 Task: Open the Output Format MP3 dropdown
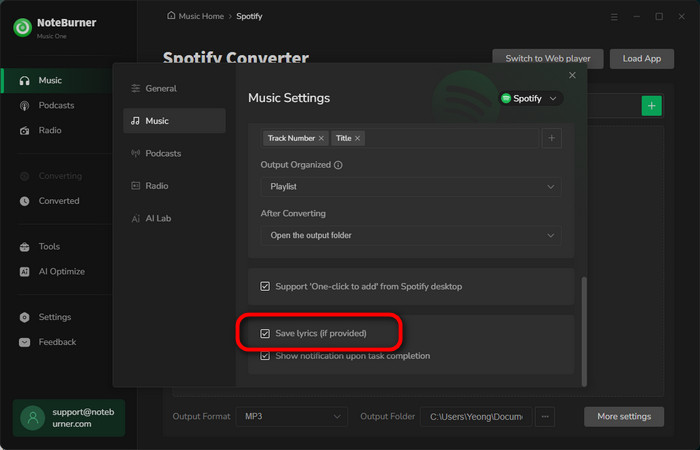tap(292, 417)
